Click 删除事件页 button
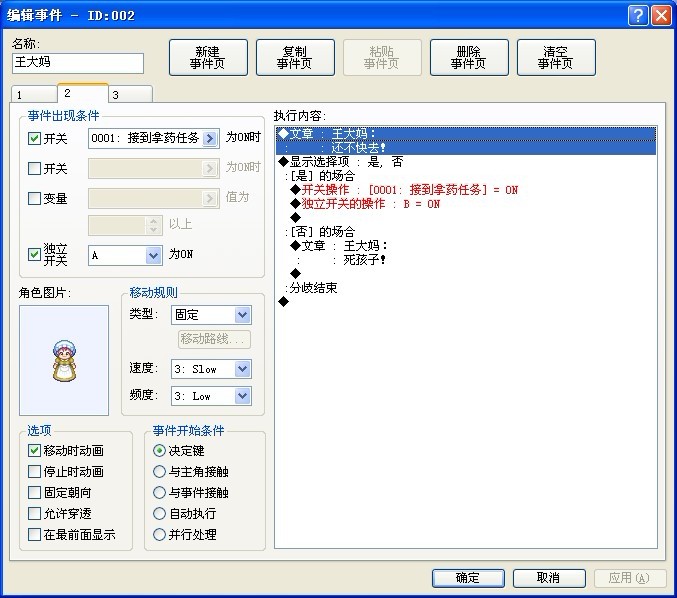Screen dimensions: 677x598 [x=469, y=57]
